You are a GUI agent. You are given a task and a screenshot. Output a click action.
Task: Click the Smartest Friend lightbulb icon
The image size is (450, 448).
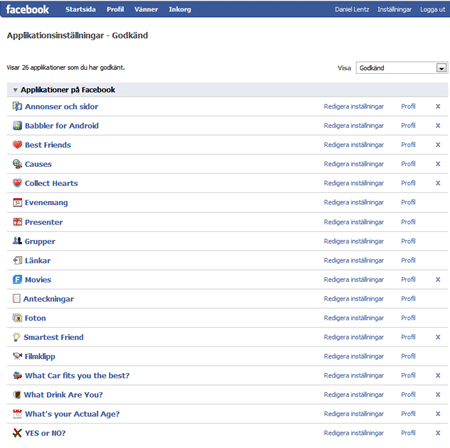[x=16, y=337]
